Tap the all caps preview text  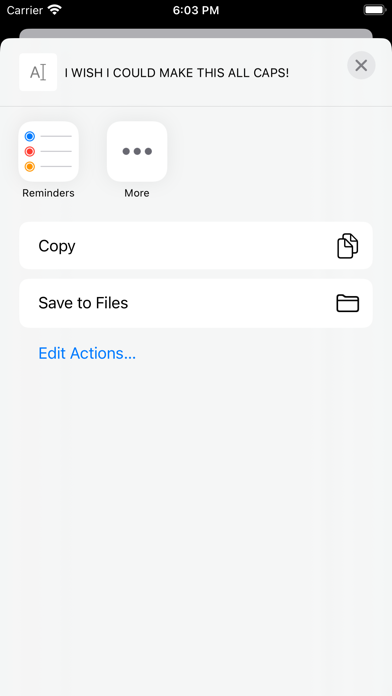click(177, 73)
